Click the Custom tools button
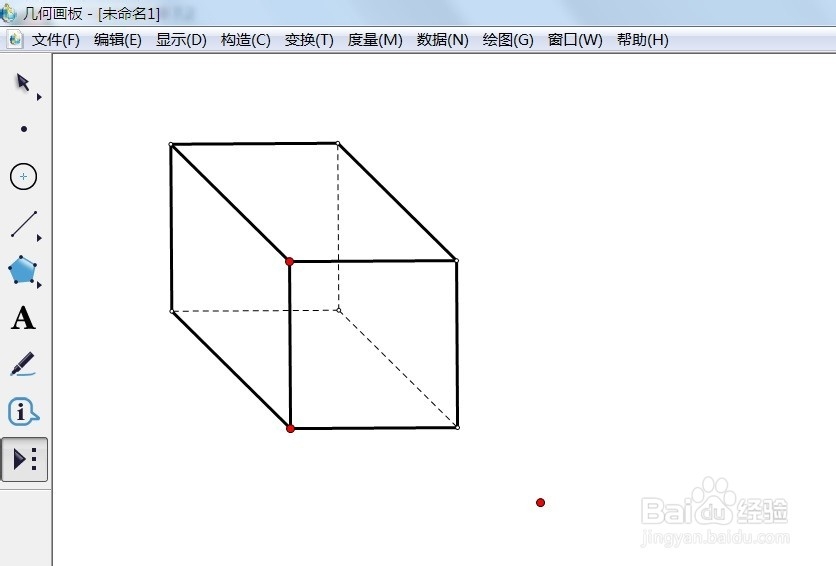The height and width of the screenshot is (566, 836). point(25,459)
